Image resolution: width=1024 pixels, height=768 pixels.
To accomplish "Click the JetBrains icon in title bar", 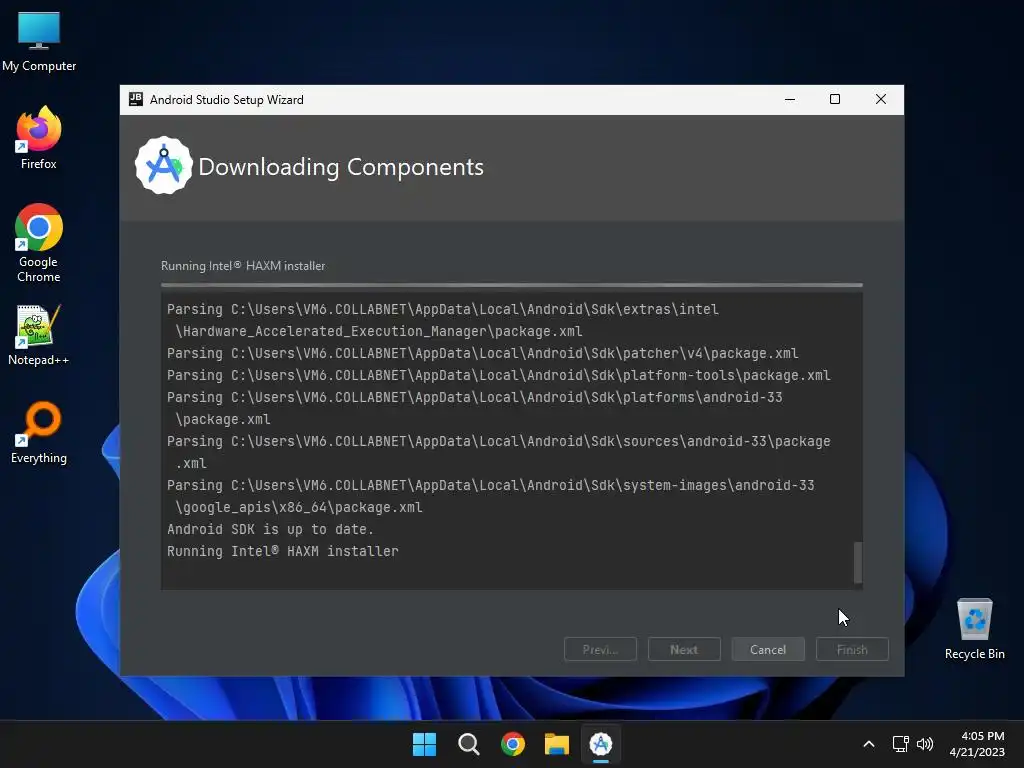I will 136,99.
